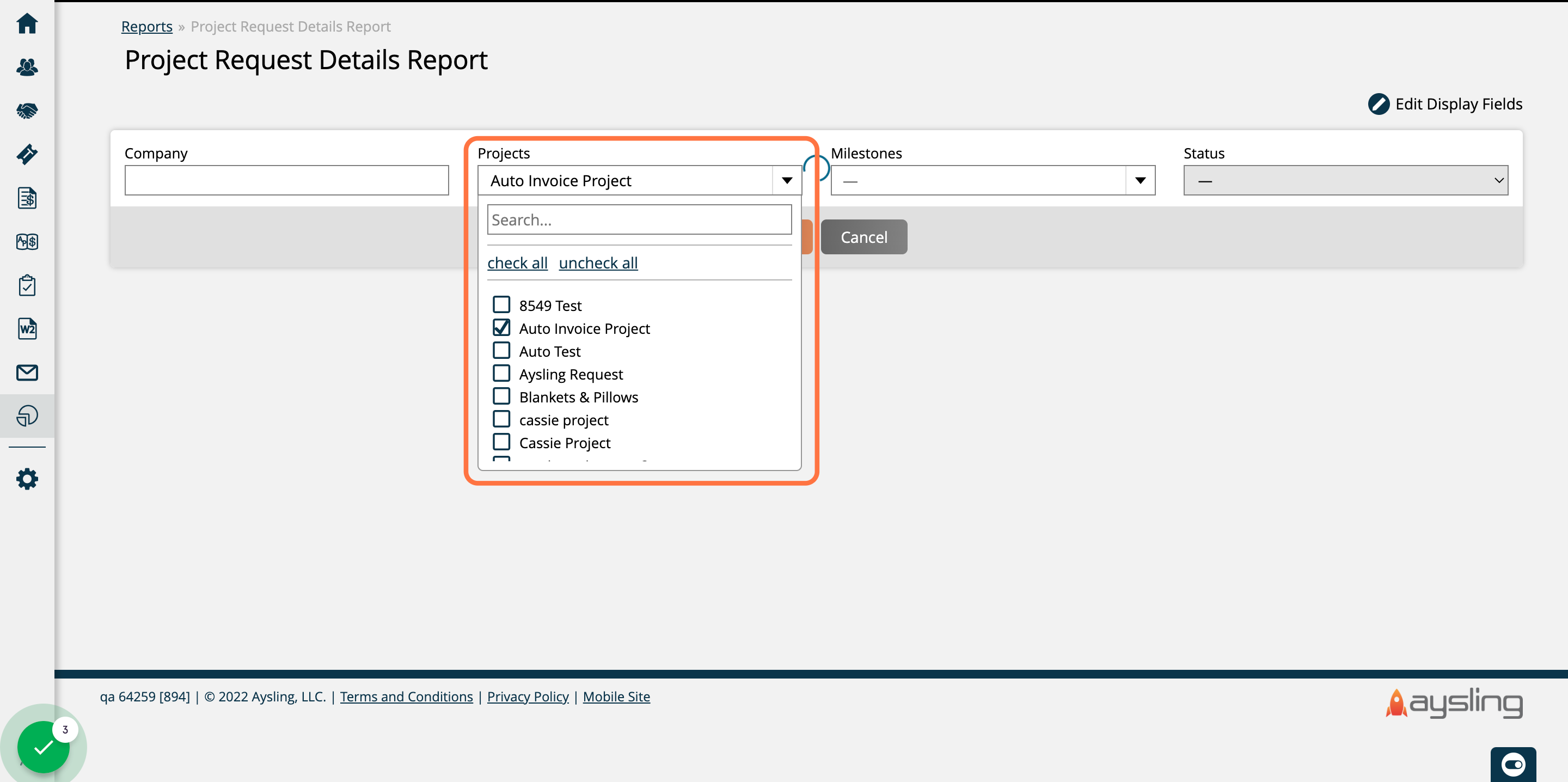
Task: Collapse the Projects dropdown arrow
Action: [x=787, y=180]
